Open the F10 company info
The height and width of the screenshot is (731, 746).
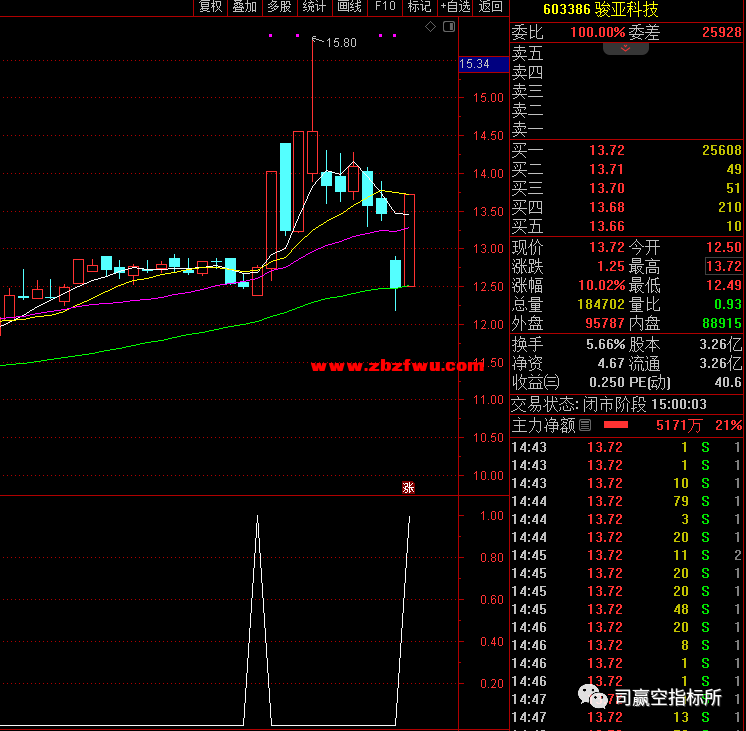coord(385,7)
